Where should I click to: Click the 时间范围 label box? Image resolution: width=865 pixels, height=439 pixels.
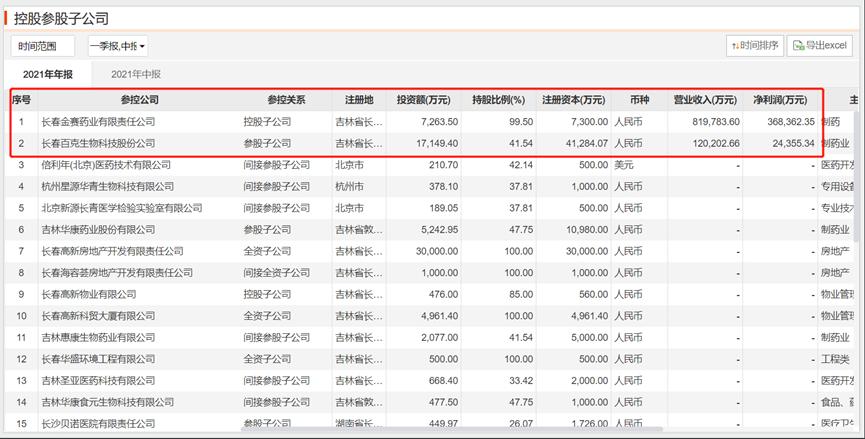click(42, 46)
